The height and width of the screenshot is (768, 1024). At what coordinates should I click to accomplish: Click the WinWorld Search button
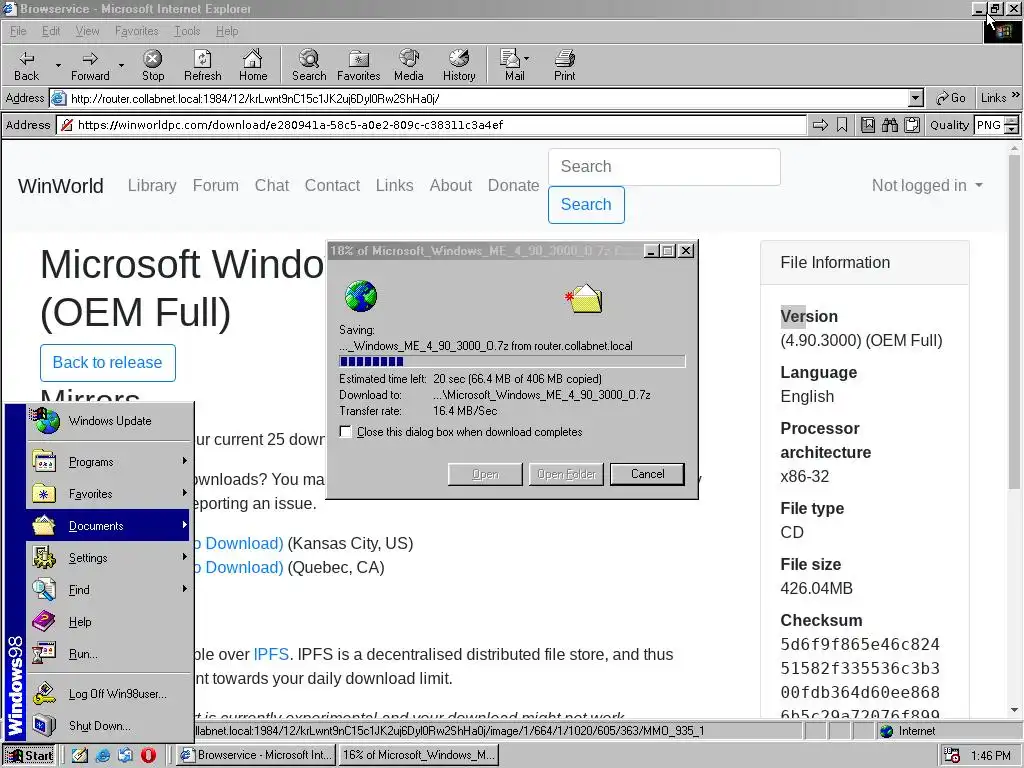[586, 204]
